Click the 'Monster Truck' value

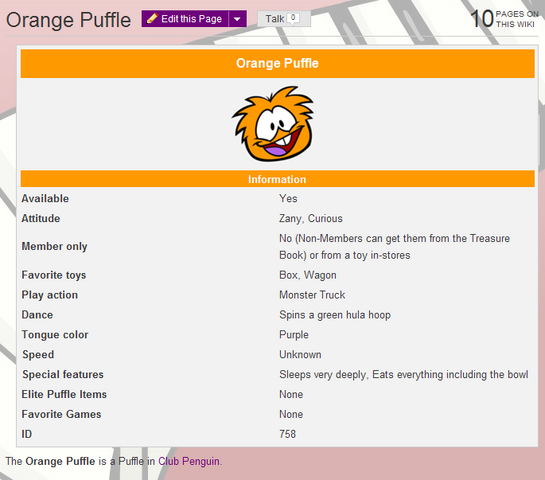coord(312,295)
